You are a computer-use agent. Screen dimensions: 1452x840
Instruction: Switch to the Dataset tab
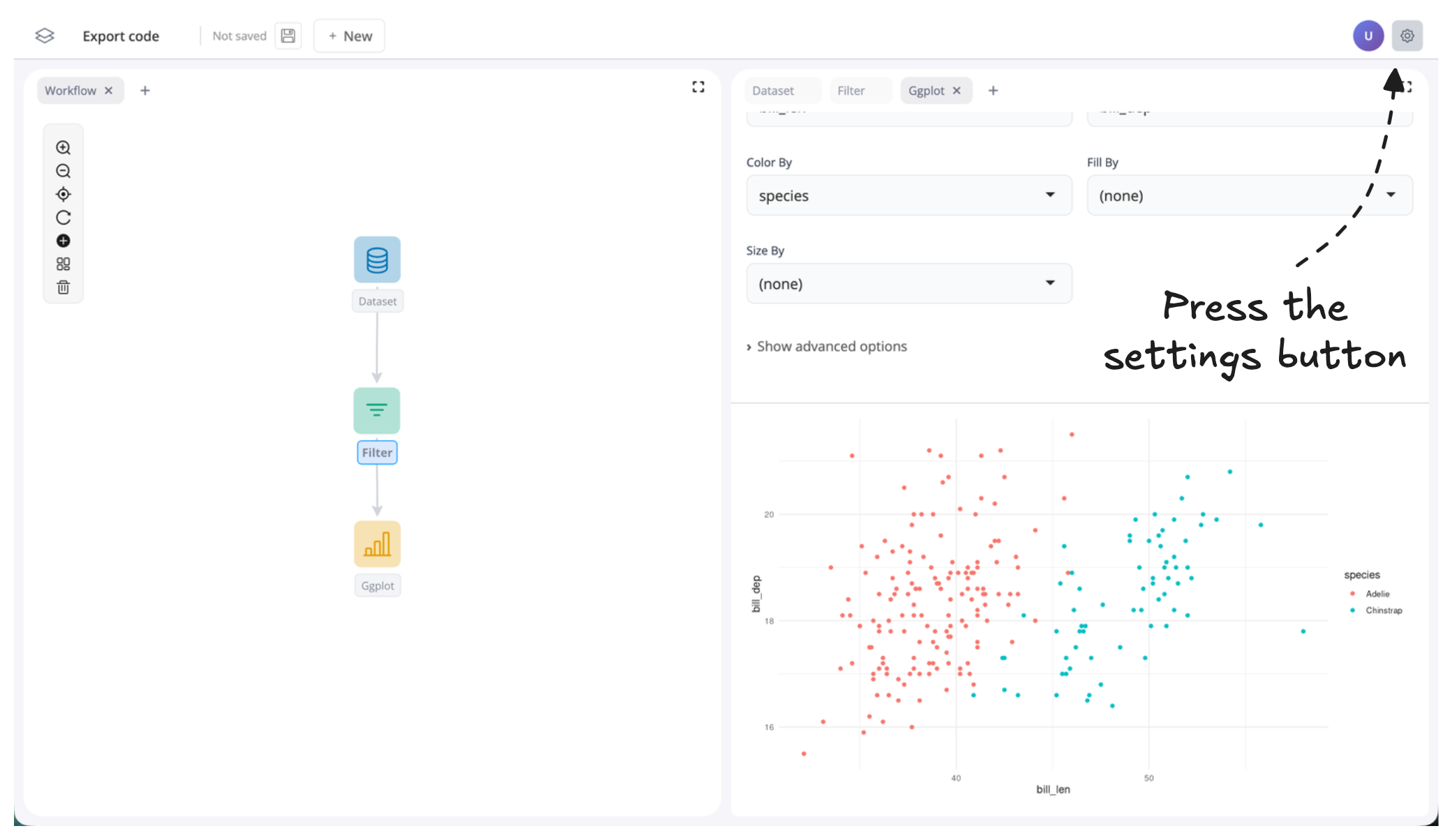(773, 91)
